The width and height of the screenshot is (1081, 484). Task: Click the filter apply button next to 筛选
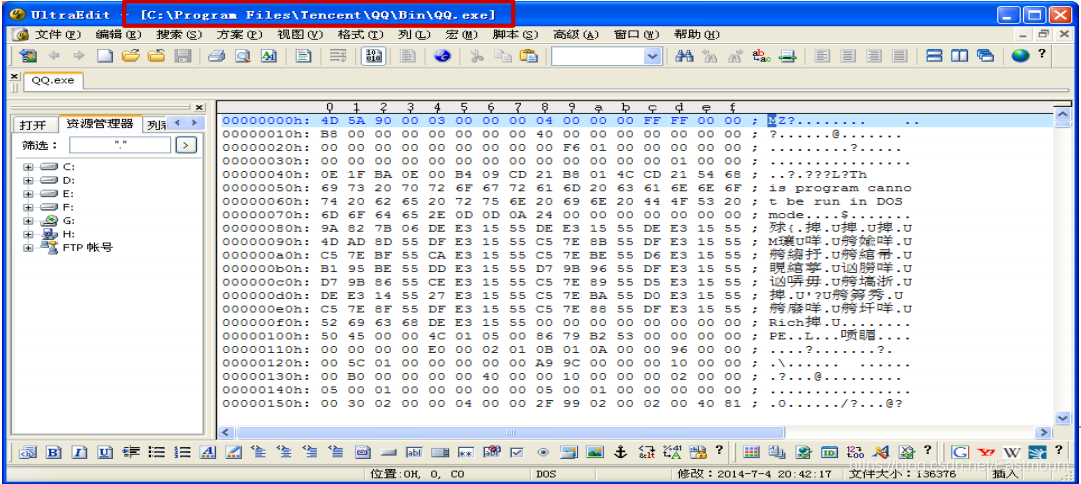[186, 145]
